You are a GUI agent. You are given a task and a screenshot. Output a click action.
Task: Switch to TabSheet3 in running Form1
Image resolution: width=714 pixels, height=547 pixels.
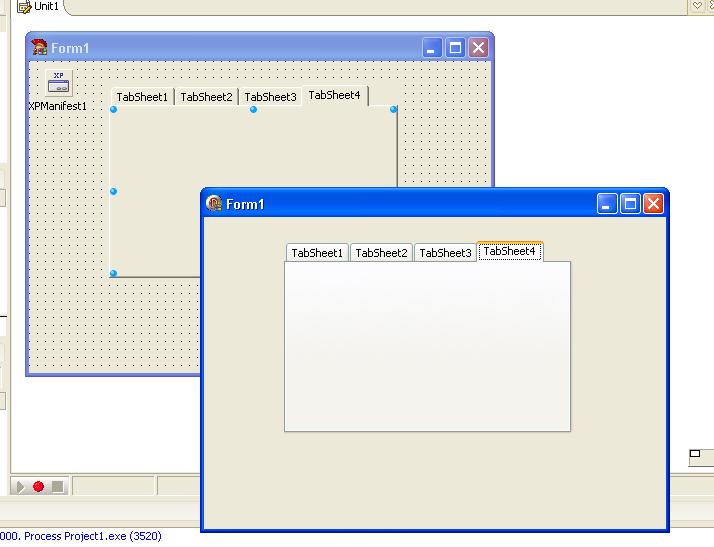click(445, 253)
